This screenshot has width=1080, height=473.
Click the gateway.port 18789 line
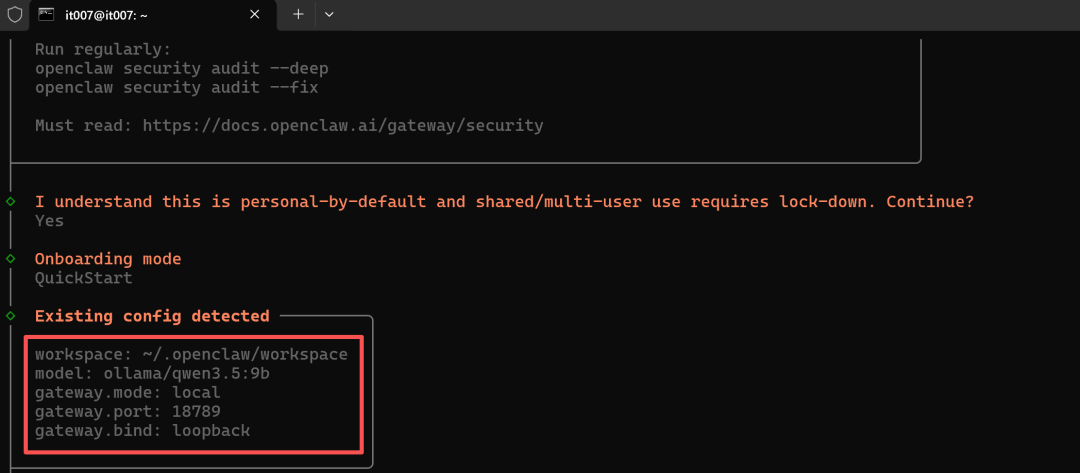tap(128, 412)
